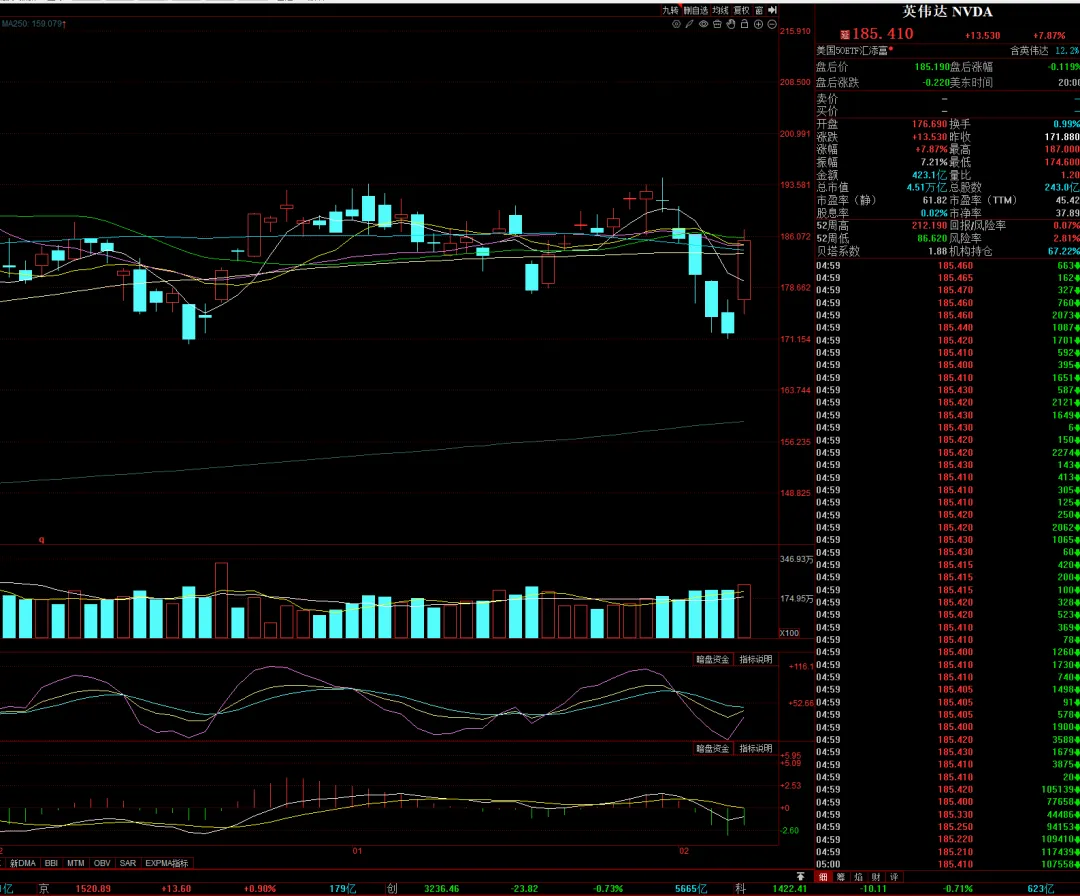Switch to the SAR indicator tab

(x=128, y=863)
